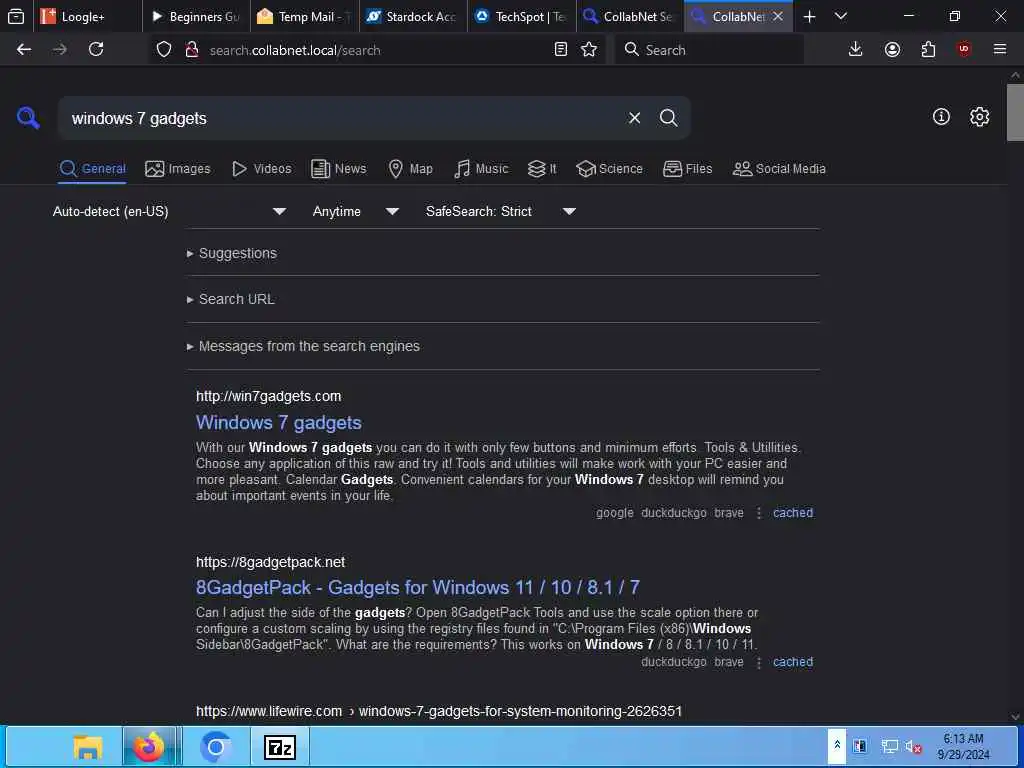Go forward with the browser forward arrow
Viewport: 1024px width, 768px height.
tap(59, 50)
